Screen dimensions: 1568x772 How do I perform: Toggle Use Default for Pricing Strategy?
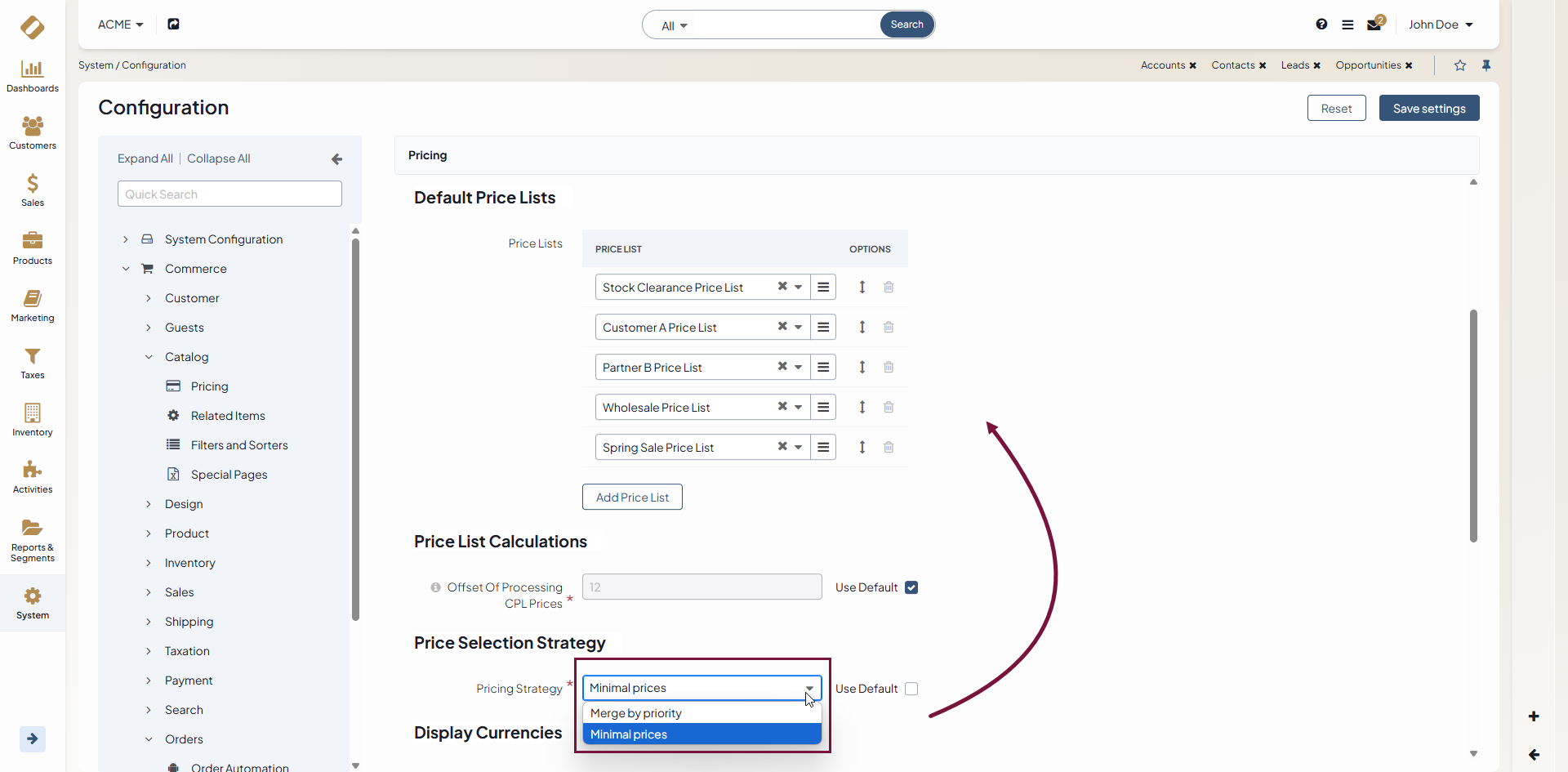911,689
